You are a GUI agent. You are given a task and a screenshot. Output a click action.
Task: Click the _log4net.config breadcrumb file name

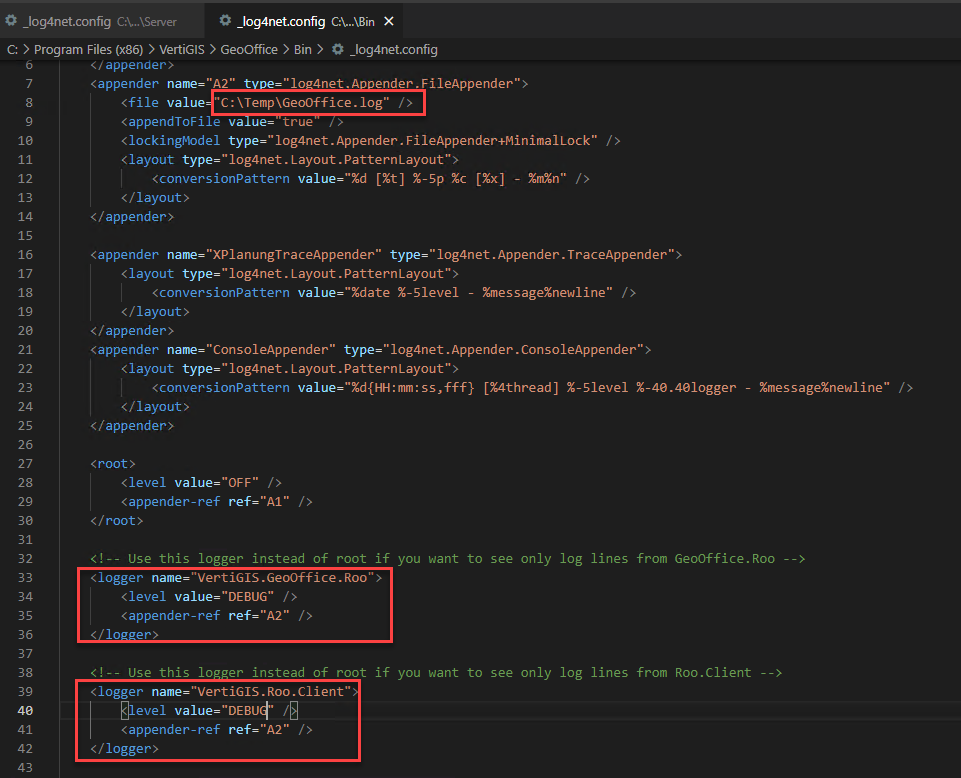point(394,49)
